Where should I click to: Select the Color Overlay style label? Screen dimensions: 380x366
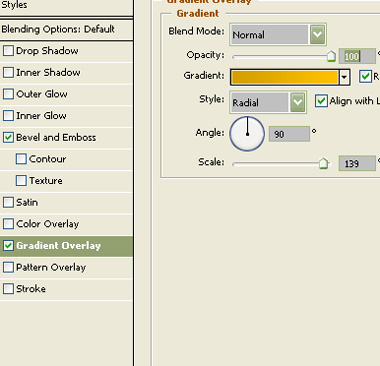tap(48, 224)
